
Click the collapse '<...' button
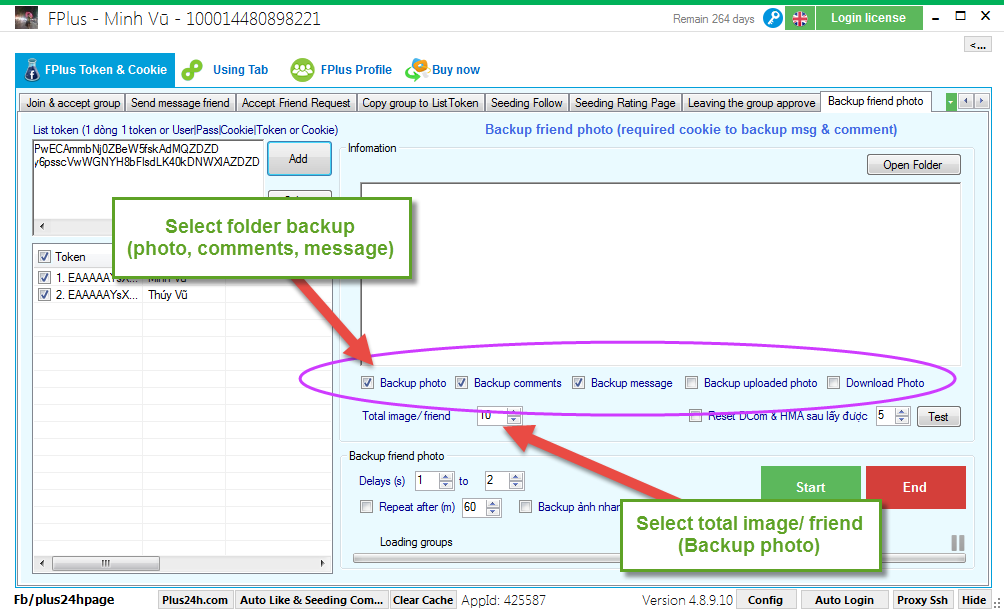(978, 44)
